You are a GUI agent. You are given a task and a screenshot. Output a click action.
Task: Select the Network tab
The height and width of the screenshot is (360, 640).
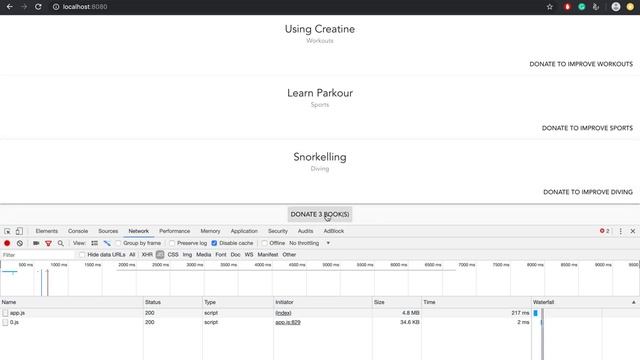139,231
